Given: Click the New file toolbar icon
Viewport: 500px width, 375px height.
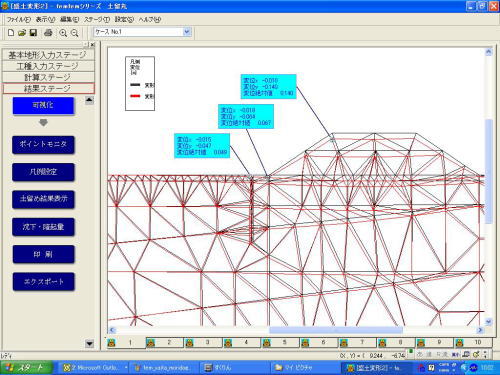Looking at the screenshot, I should [11, 33].
